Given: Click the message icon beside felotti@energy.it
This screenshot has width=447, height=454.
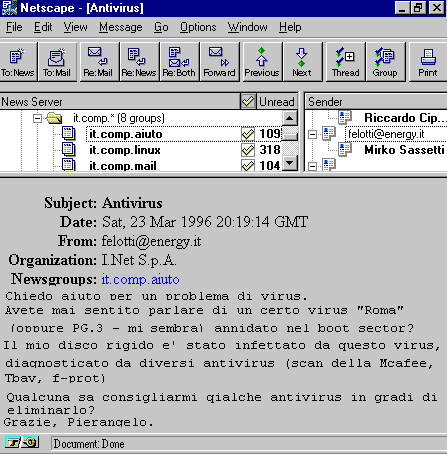Looking at the screenshot, I should pyautogui.click(x=329, y=133).
